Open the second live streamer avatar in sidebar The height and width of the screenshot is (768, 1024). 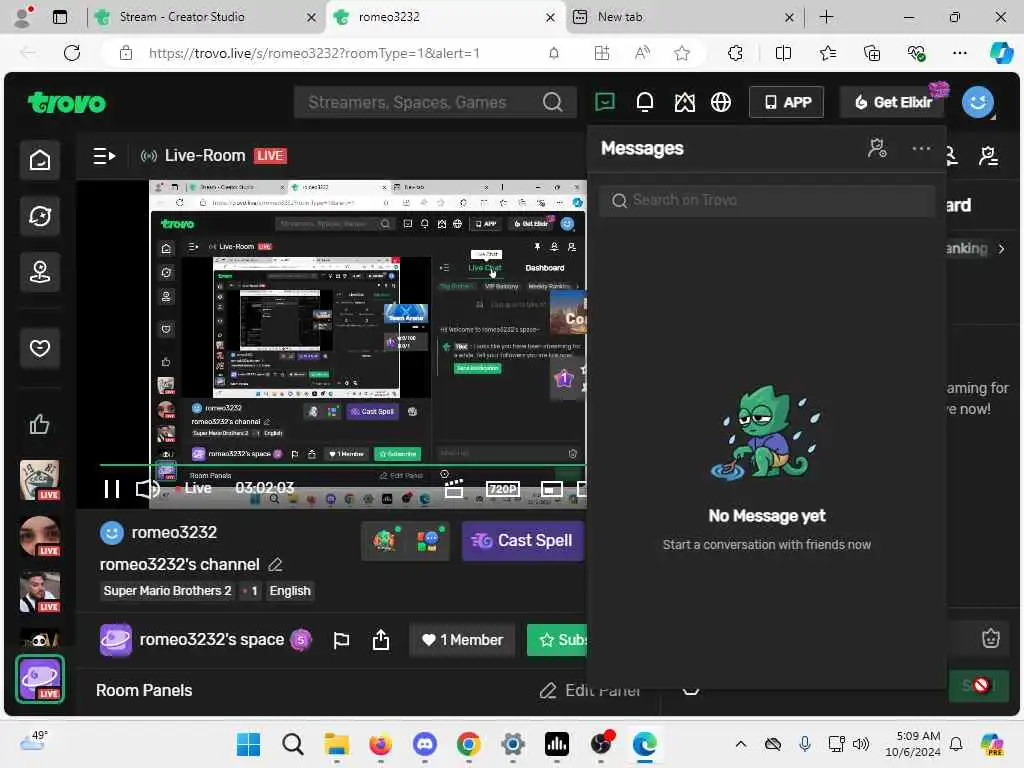click(x=40, y=536)
